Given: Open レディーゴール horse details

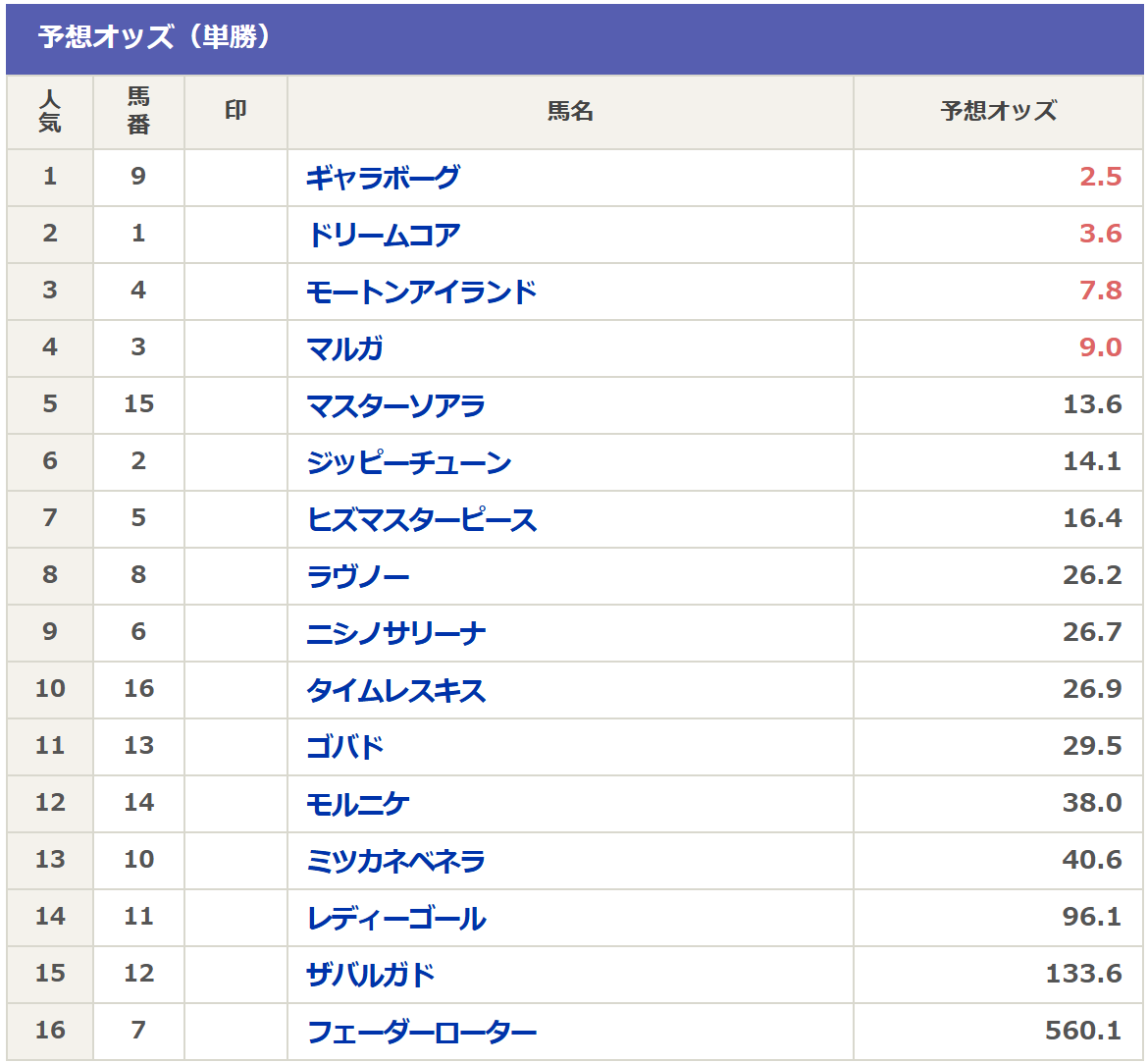Looking at the screenshot, I should click(x=396, y=918).
